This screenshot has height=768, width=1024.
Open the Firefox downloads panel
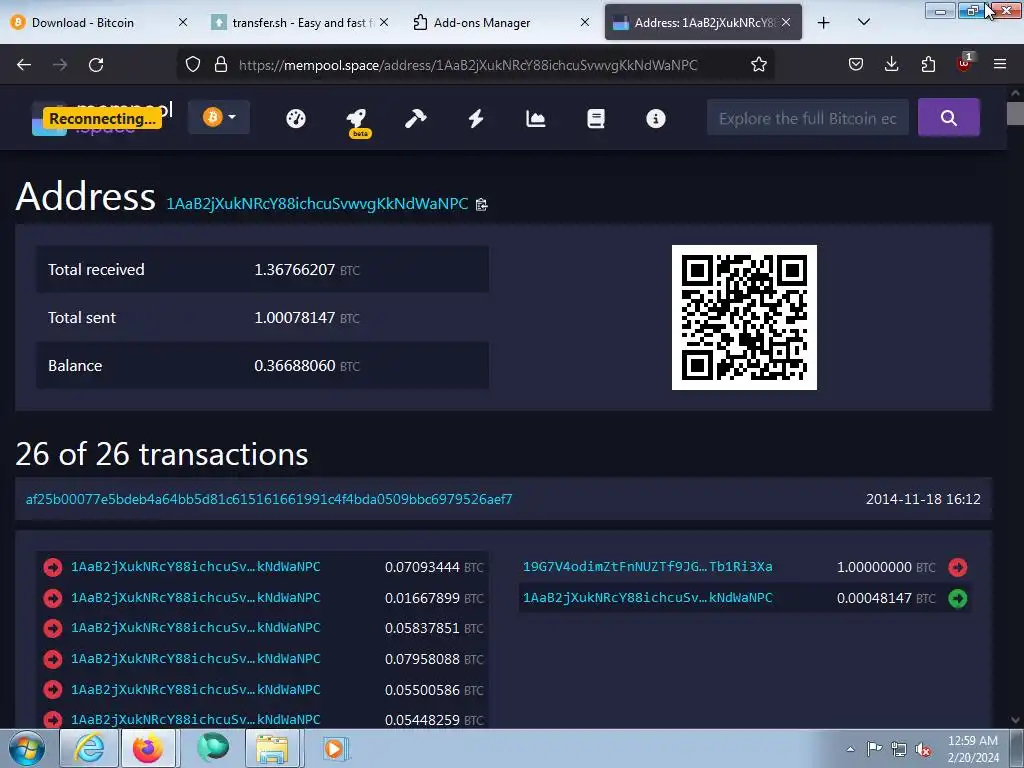point(891,65)
